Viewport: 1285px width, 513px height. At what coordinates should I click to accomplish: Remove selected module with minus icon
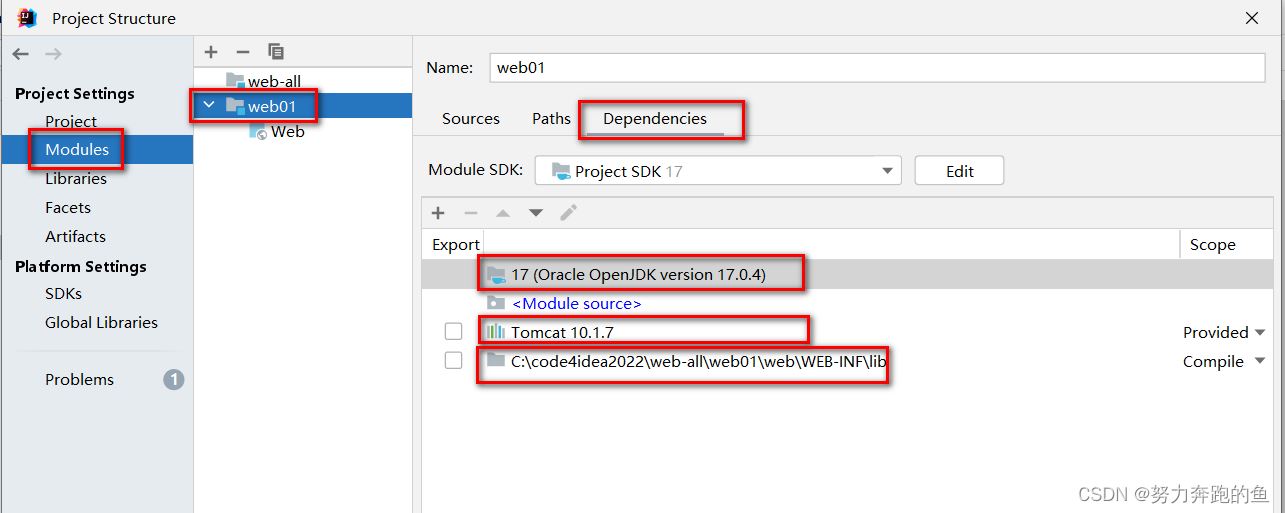[242, 52]
